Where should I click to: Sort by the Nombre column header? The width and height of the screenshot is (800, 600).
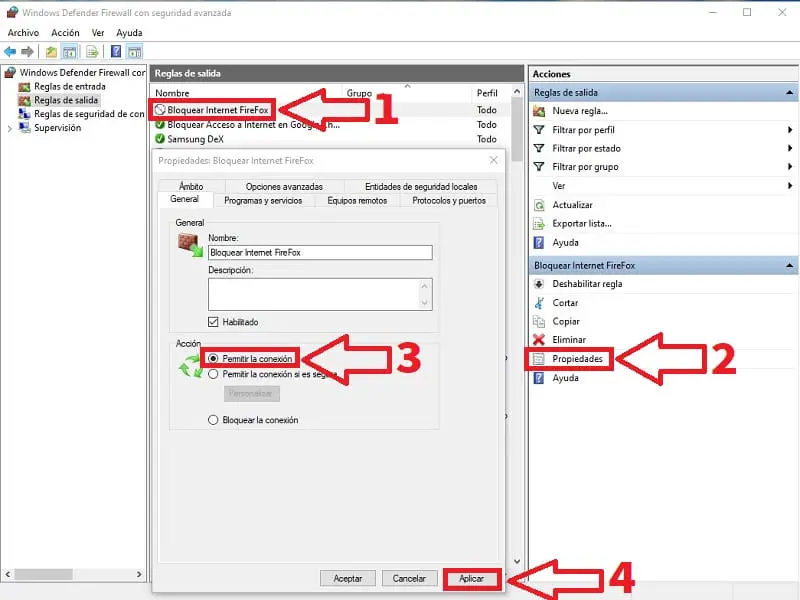pyautogui.click(x=172, y=93)
